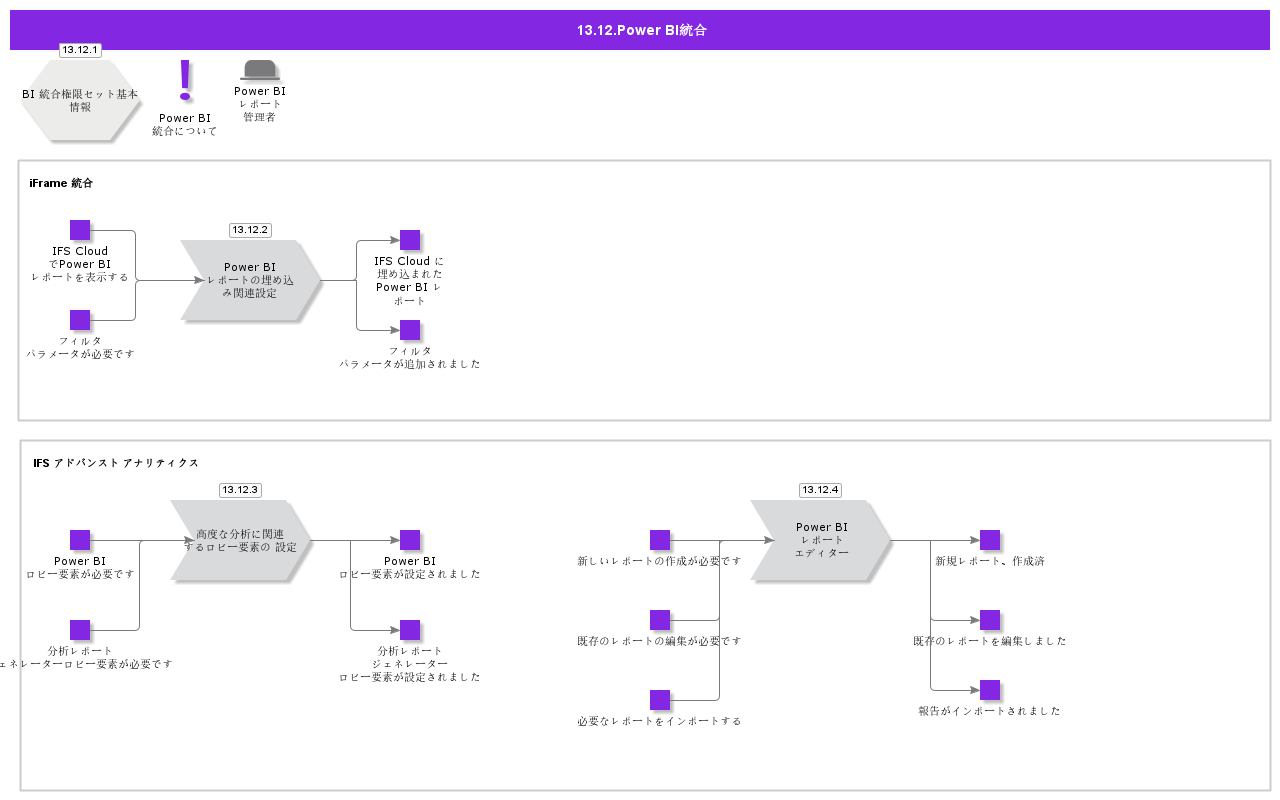The image size is (1280, 800).
Task: Click the 報告がインポートされました label
Action: coord(990,711)
